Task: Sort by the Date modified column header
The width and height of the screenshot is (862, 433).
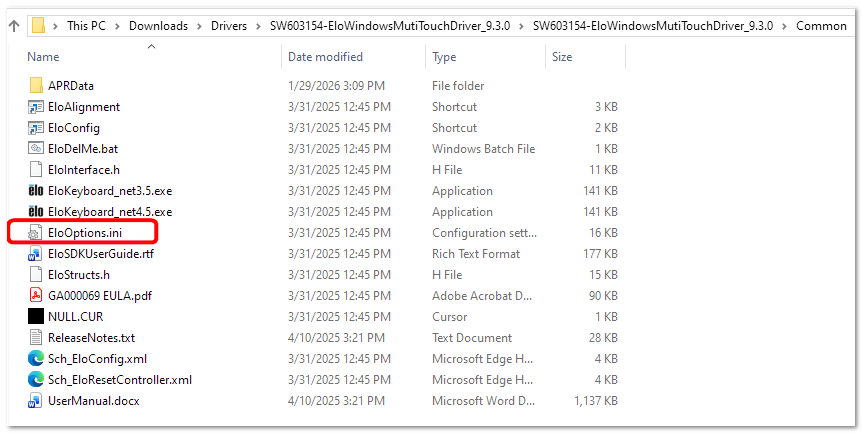Action: (x=325, y=57)
